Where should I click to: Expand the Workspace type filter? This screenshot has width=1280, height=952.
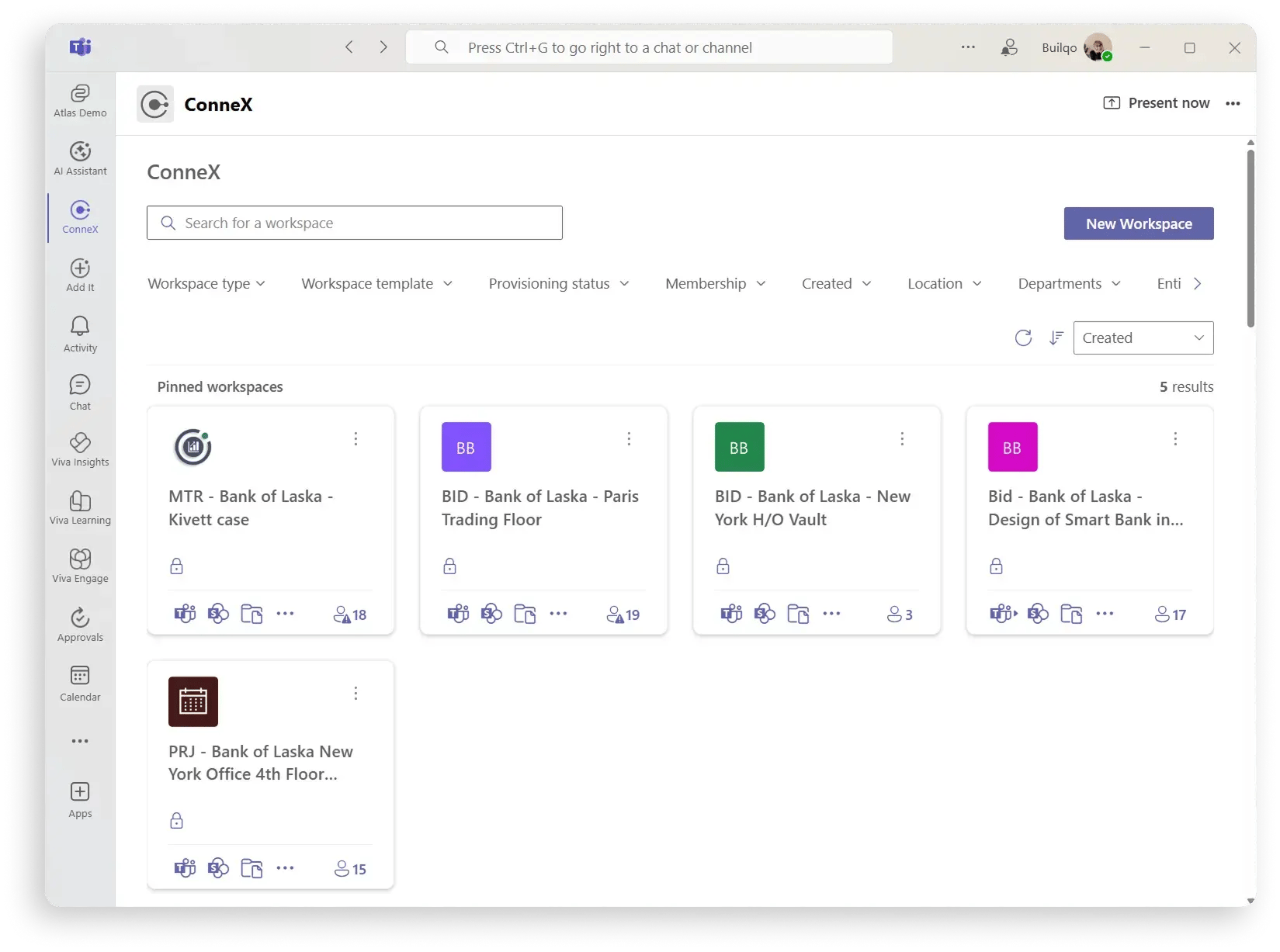[206, 283]
